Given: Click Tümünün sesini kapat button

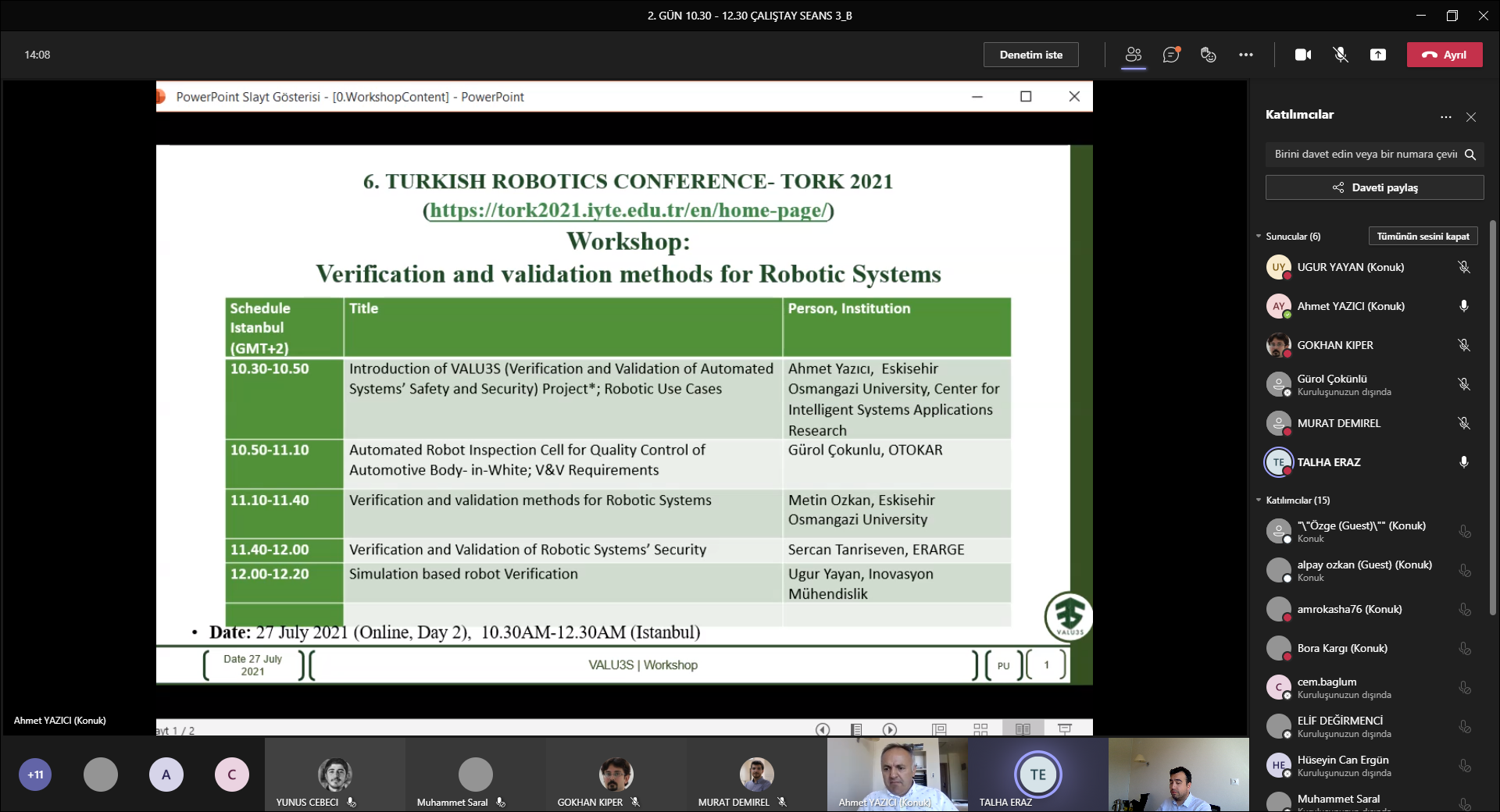Looking at the screenshot, I should (1423, 236).
